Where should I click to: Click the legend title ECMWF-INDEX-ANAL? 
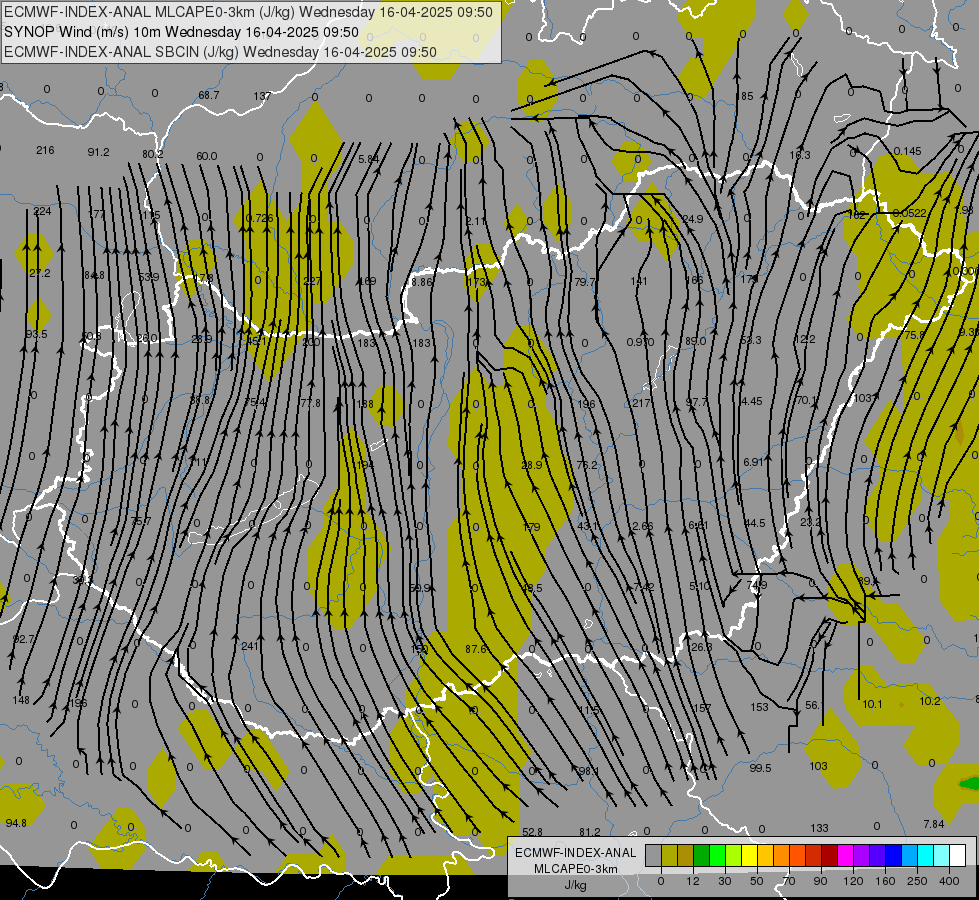click(575, 853)
